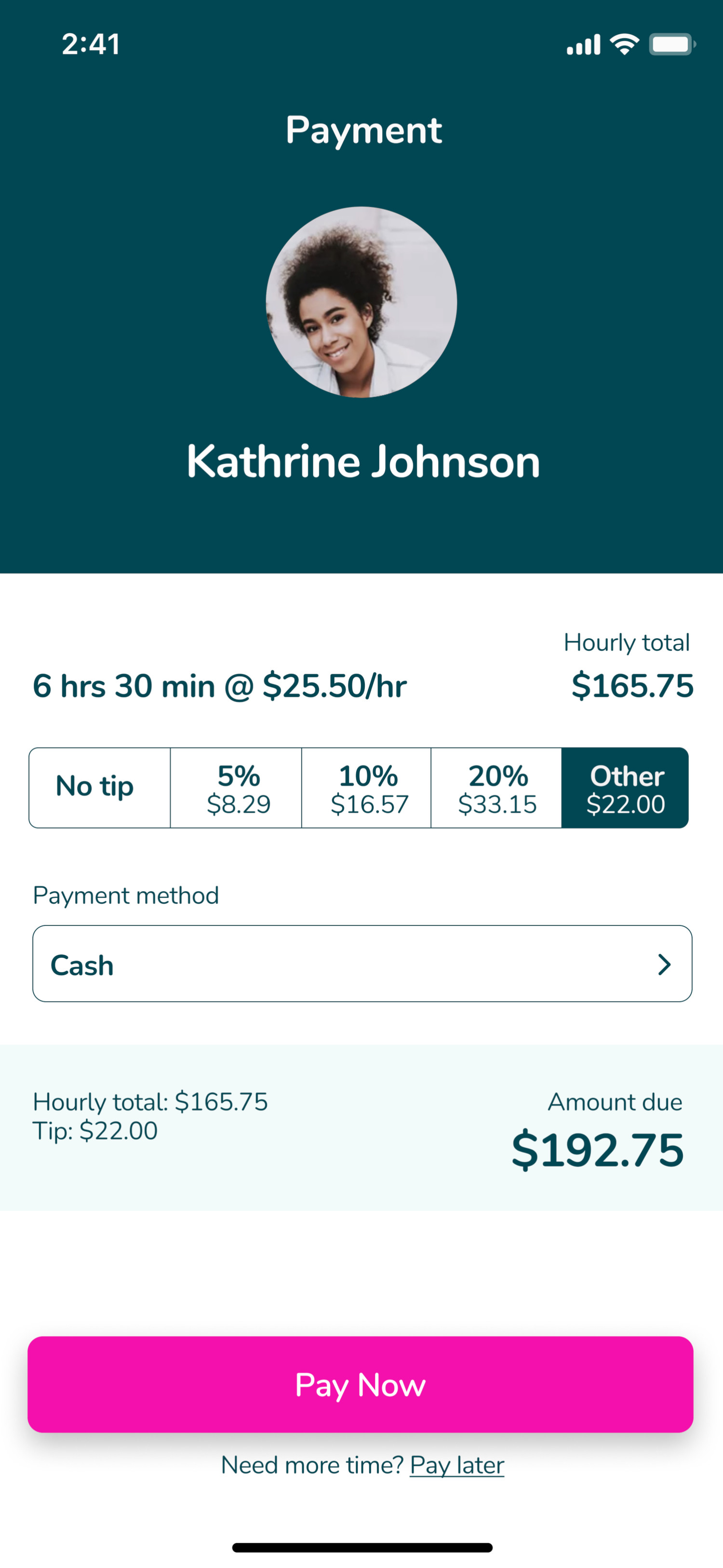Click the chevron arrow in payment method
The width and height of the screenshot is (723, 1568).
pos(664,964)
